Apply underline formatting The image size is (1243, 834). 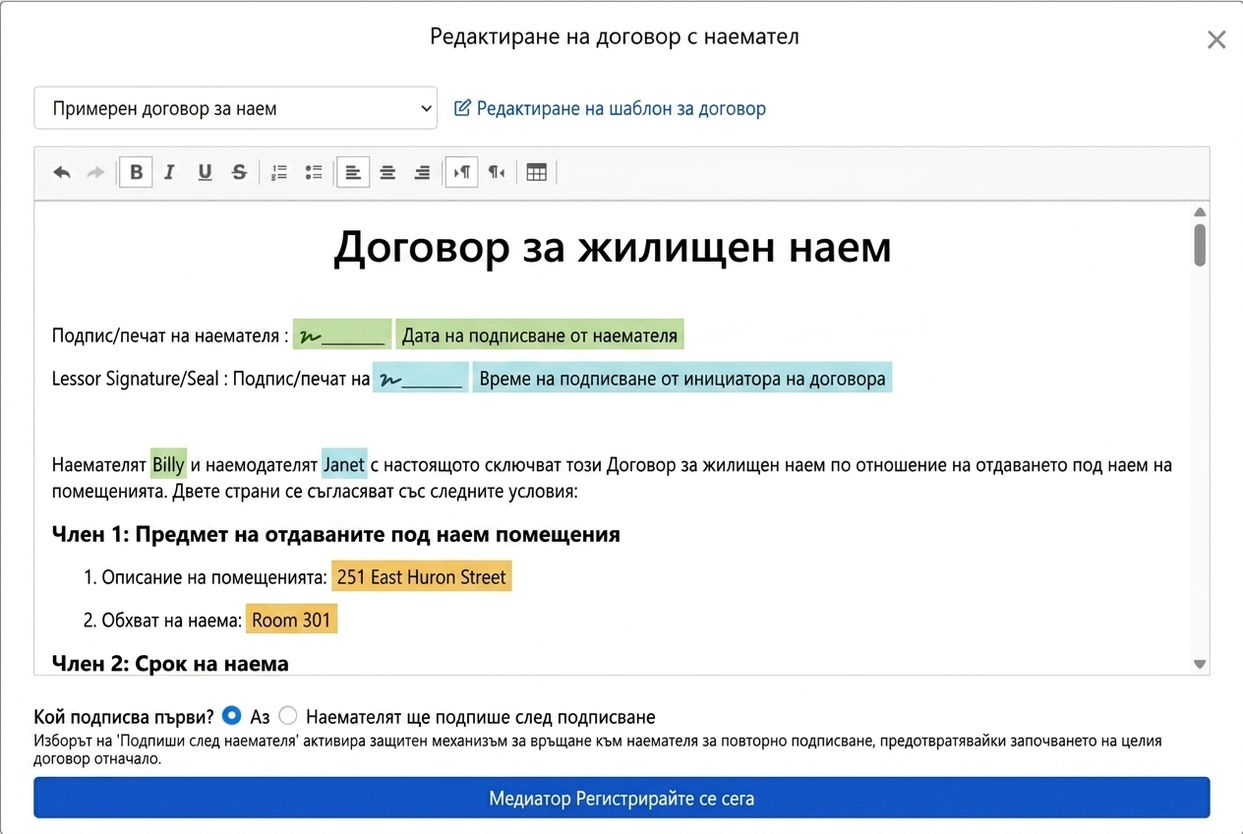(205, 172)
